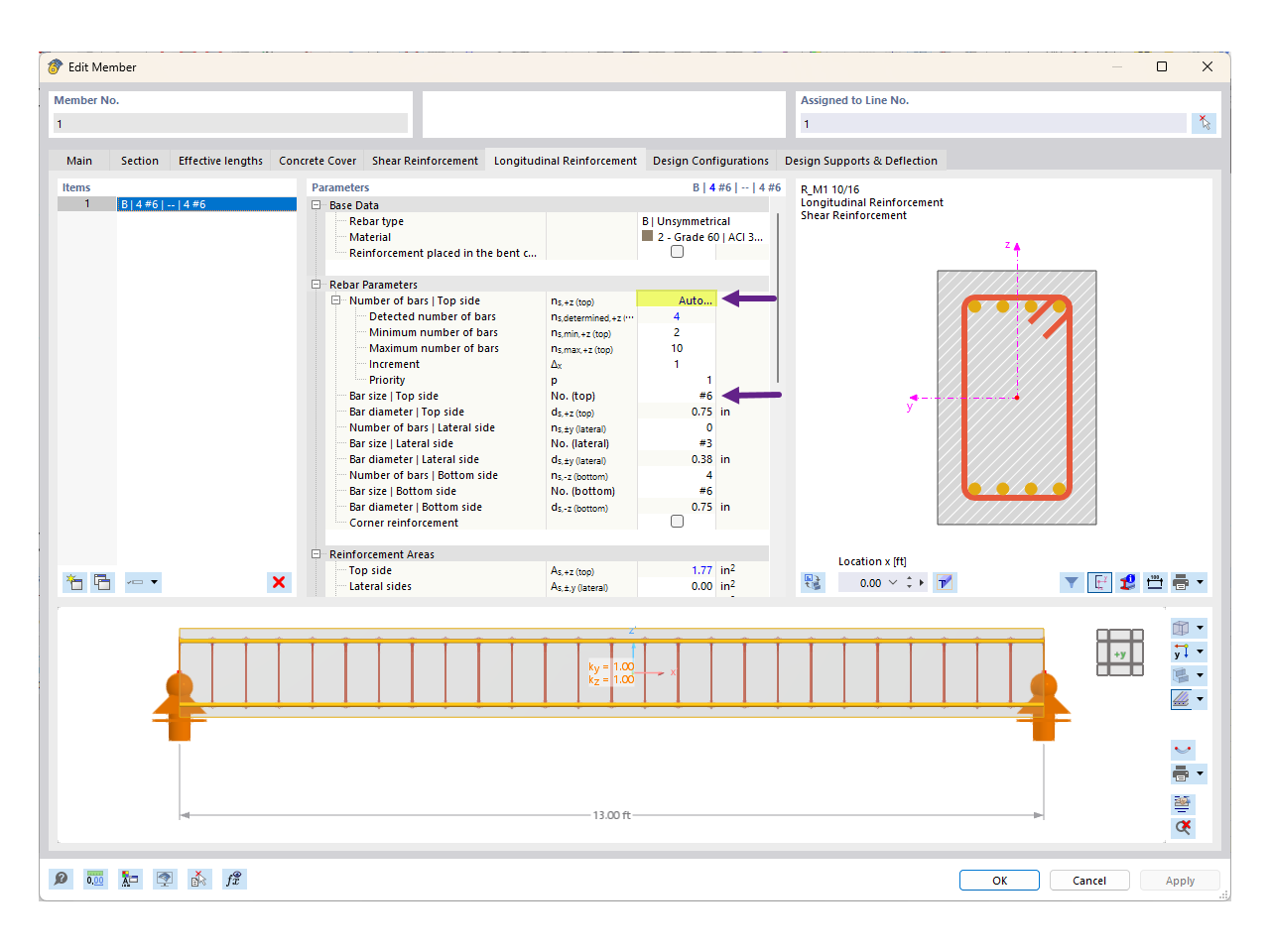This screenshot has height=952, width=1270.
Task: Open the help assistant at bottom left
Action: pyautogui.click(x=61, y=879)
